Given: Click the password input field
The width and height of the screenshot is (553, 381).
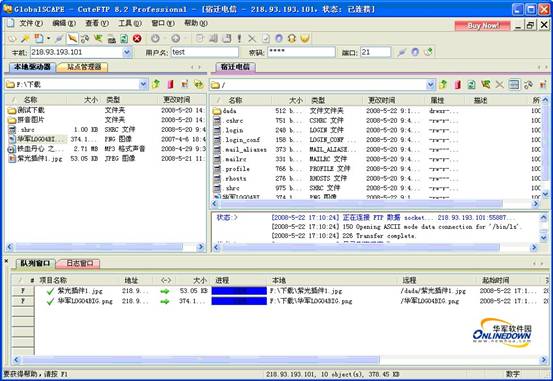Looking at the screenshot, I should (x=301, y=52).
